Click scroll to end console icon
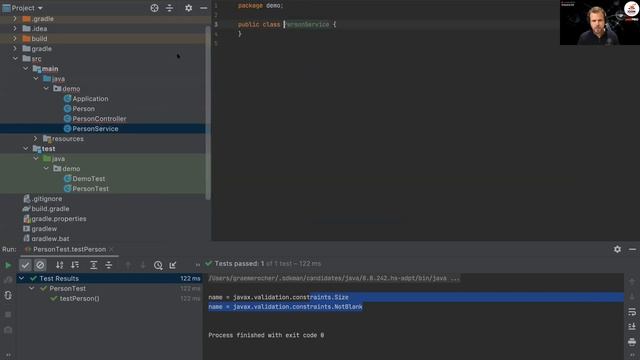 tap(632, 327)
